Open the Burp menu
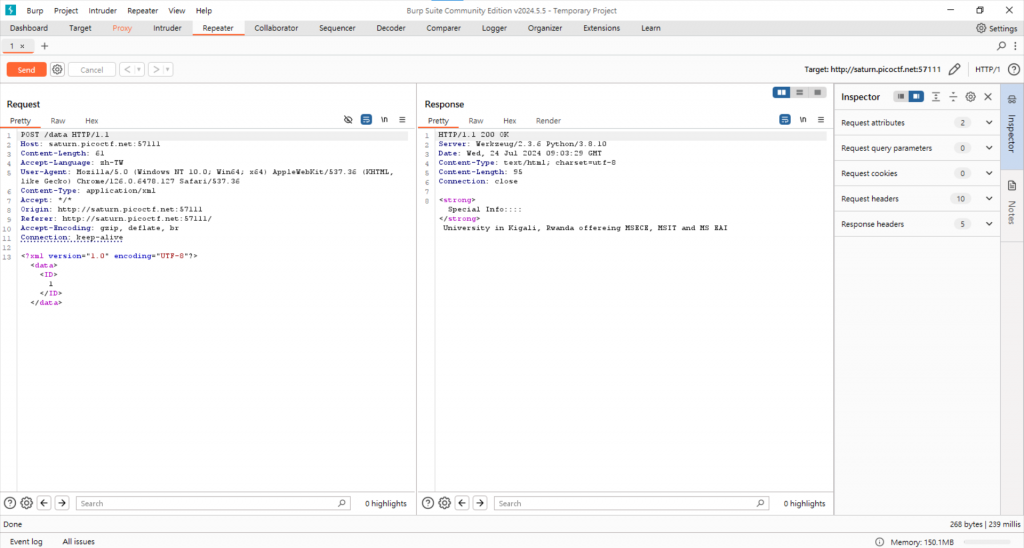 35,10
